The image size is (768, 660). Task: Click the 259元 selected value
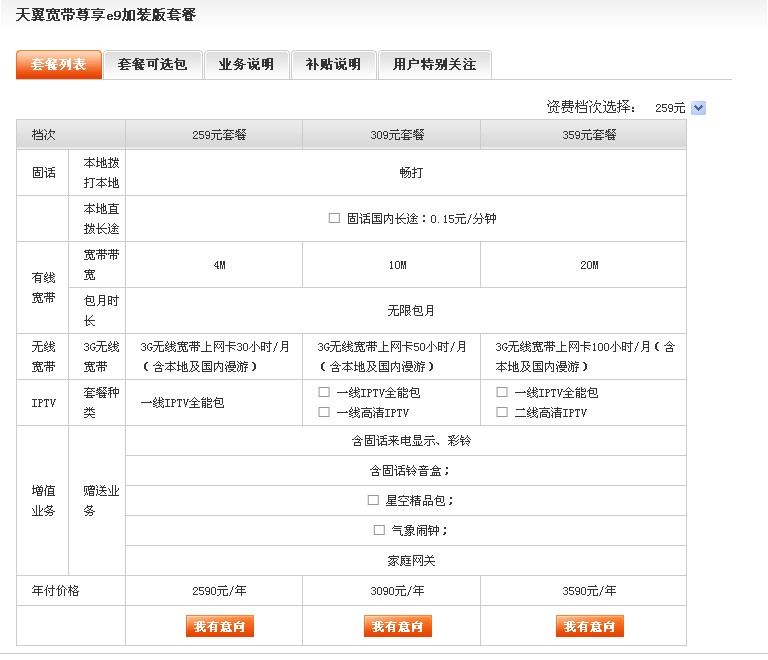click(x=670, y=108)
